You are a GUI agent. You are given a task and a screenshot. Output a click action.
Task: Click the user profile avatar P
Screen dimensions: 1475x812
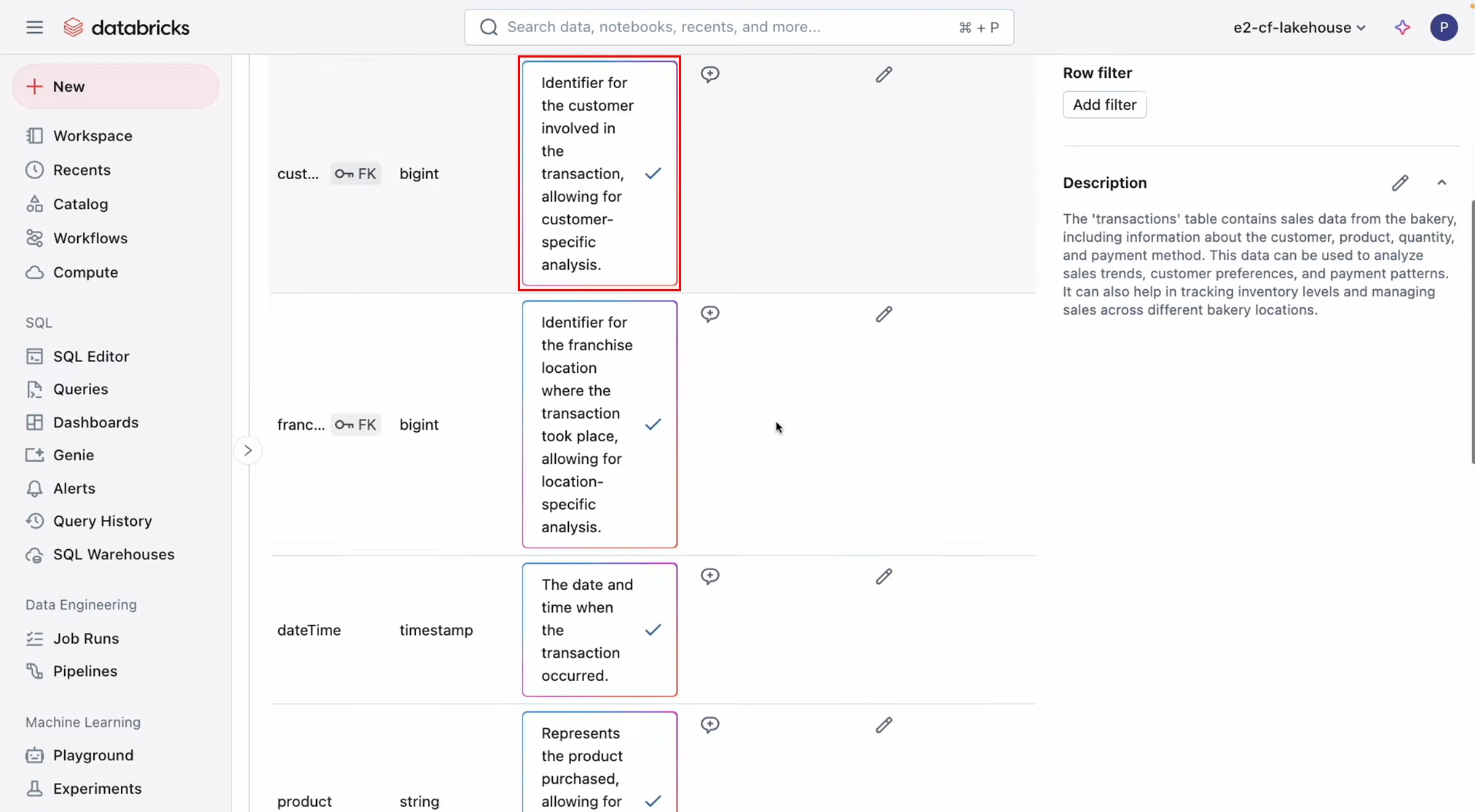point(1443,28)
